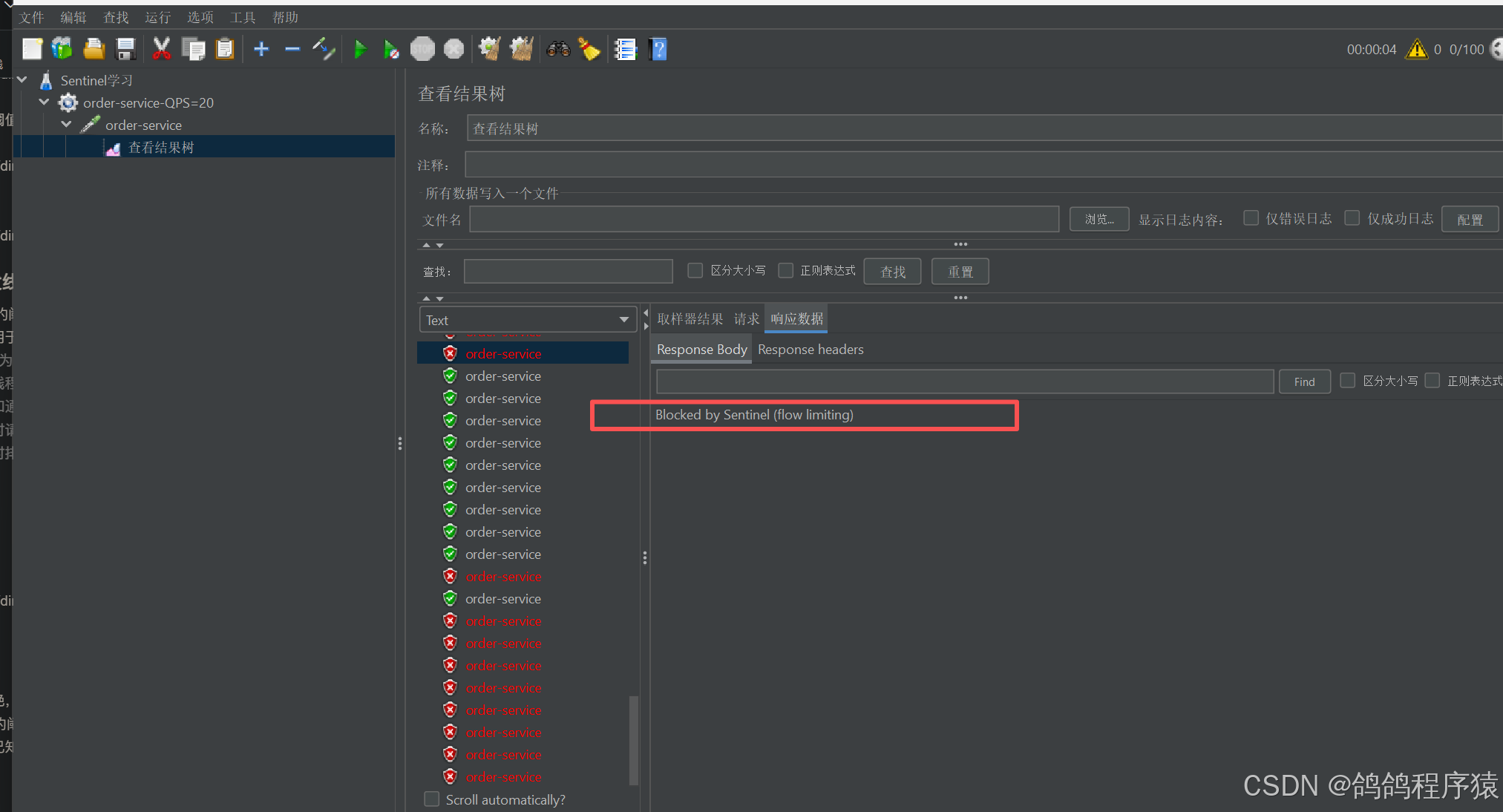
Task: Enable the 仅成功日志 checkbox
Action: click(x=1352, y=218)
